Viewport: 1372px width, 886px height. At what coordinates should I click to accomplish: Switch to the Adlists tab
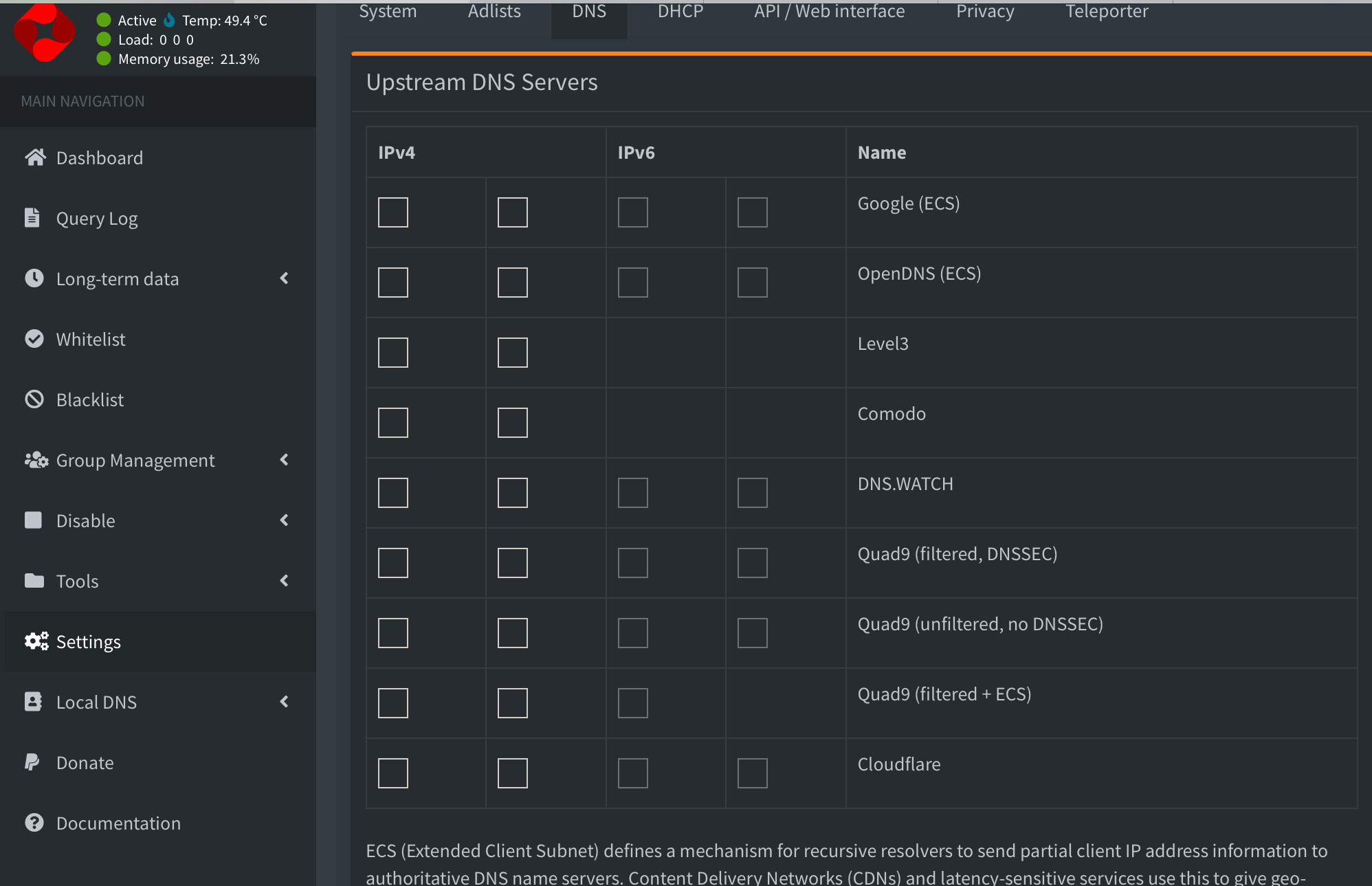pos(494,12)
